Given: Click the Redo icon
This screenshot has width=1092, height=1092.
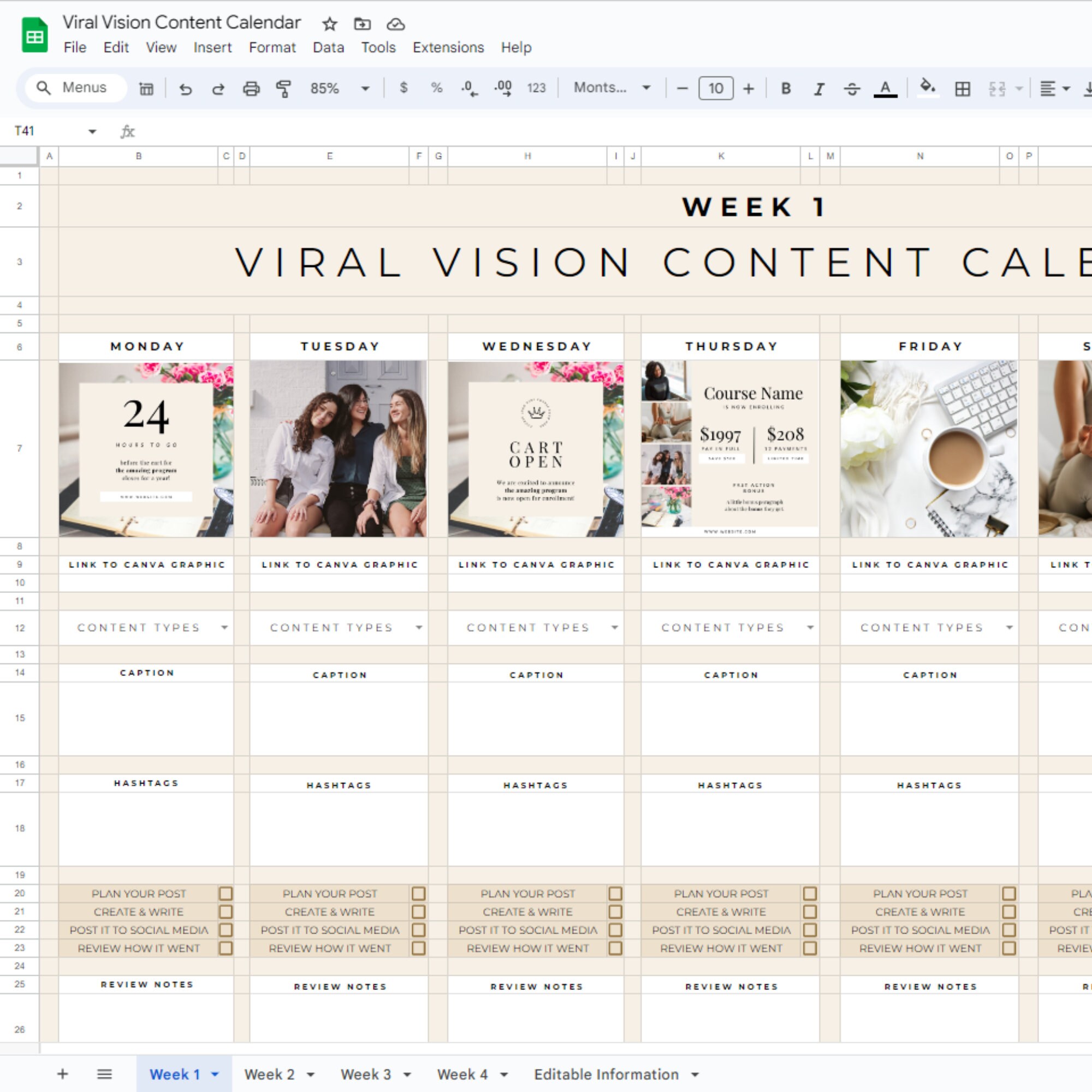Looking at the screenshot, I should (218, 88).
